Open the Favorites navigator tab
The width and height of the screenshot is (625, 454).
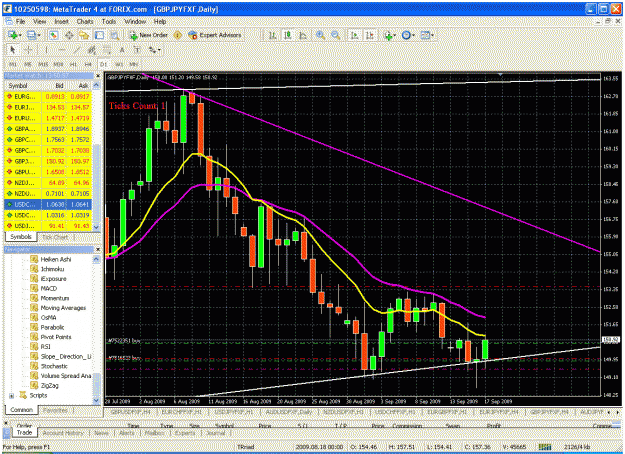55,410
